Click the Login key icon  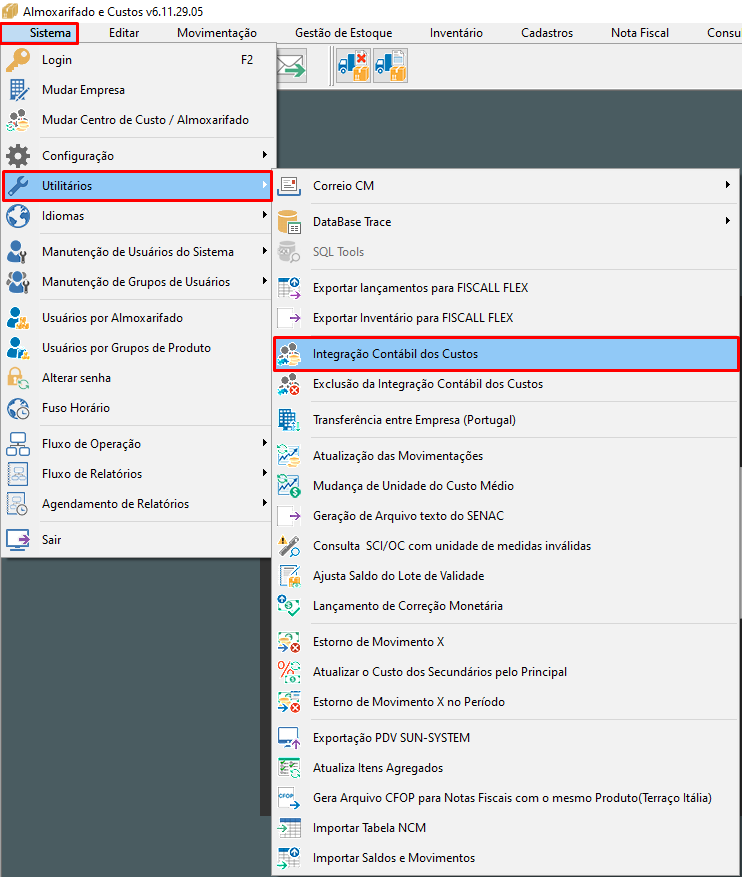pos(18,60)
